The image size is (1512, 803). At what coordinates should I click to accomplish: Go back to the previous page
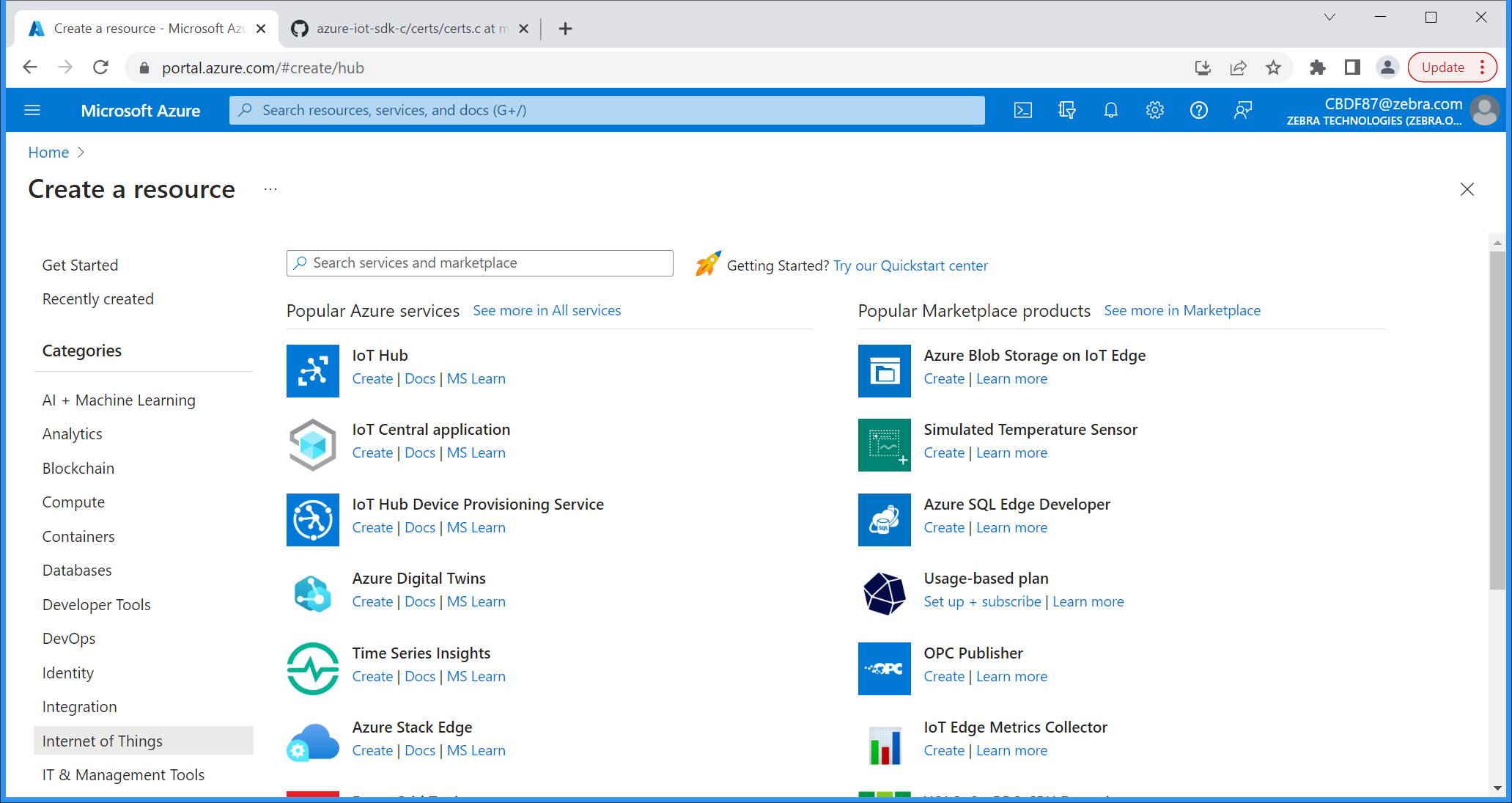point(30,67)
